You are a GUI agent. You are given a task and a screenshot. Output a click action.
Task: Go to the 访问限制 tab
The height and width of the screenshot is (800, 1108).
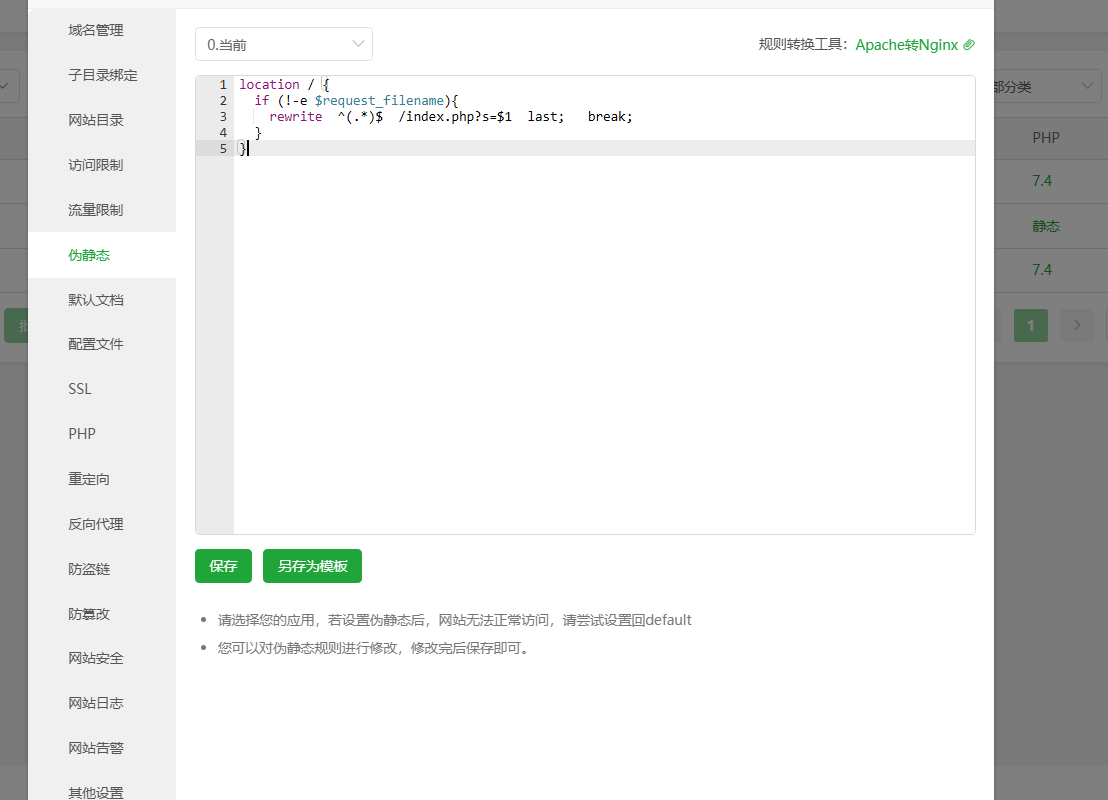[96, 165]
